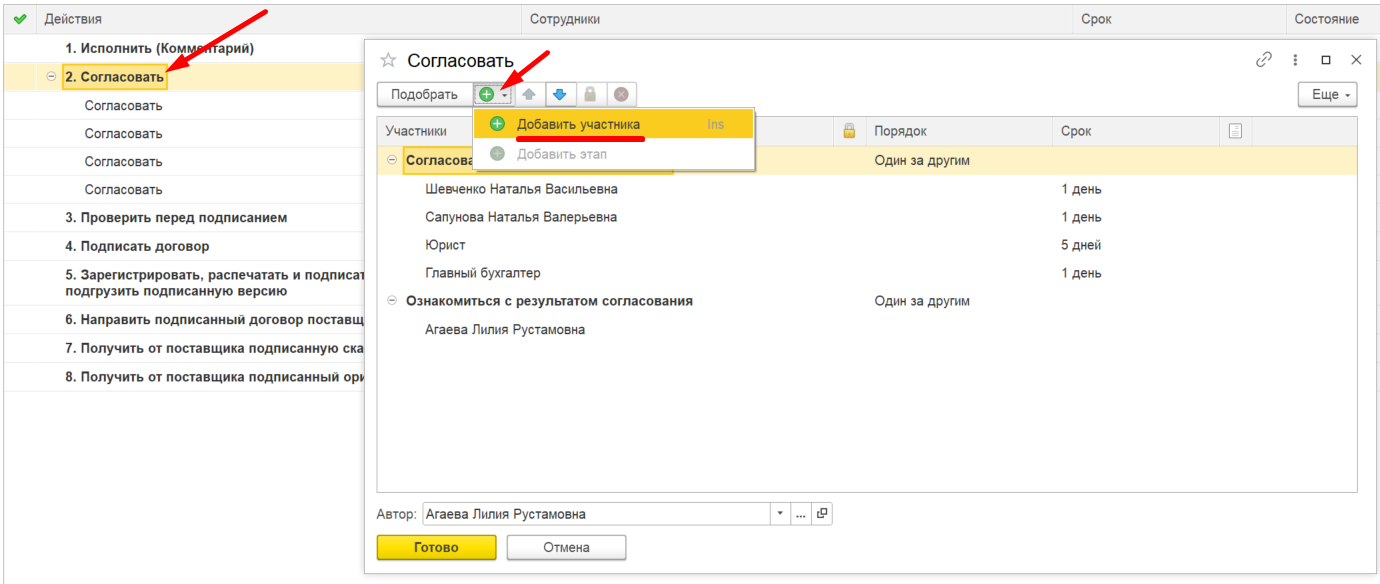
Task: Collapse the Согласовать stage in participants list
Action: (391, 160)
